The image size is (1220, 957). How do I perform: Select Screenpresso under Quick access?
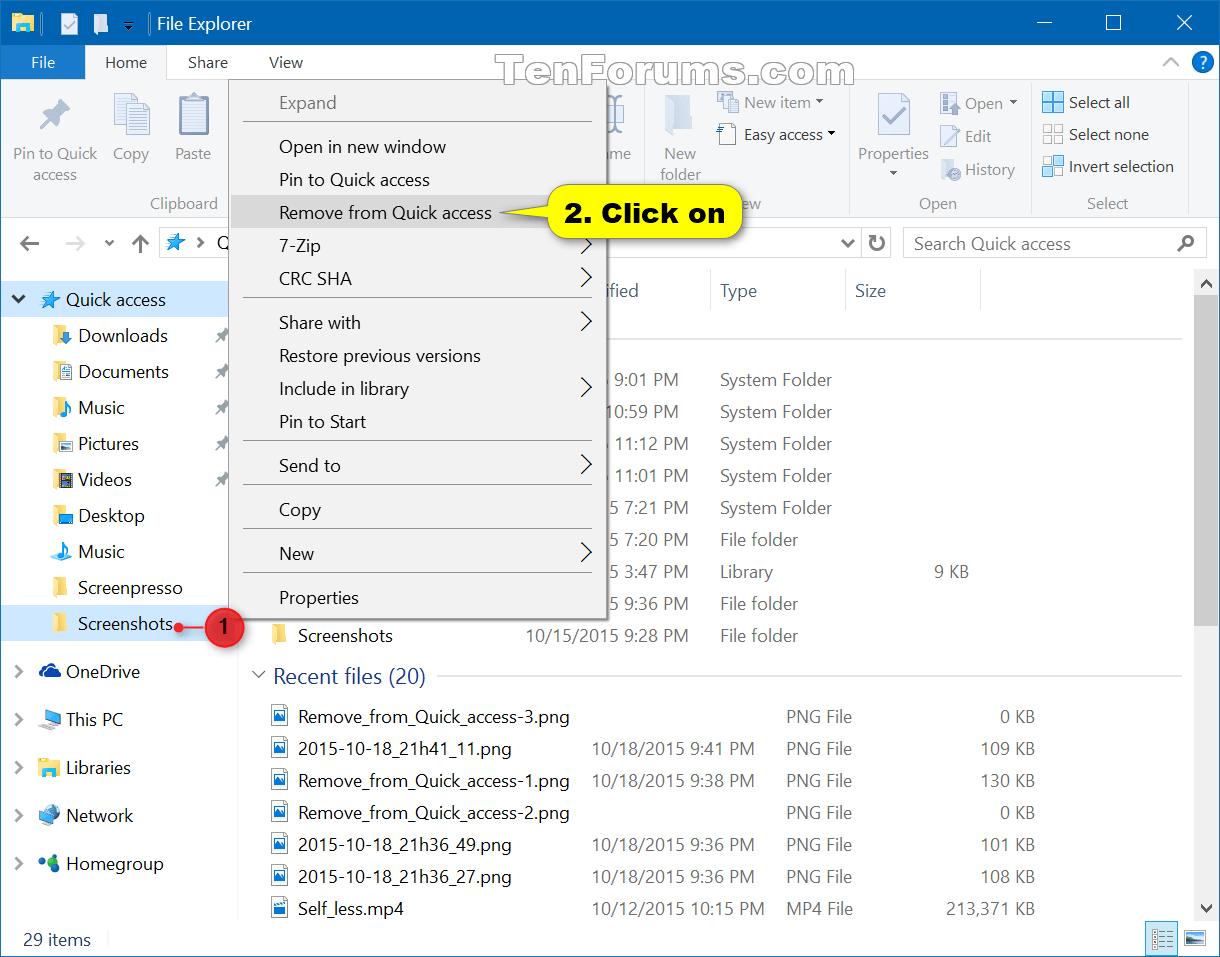(x=117, y=587)
